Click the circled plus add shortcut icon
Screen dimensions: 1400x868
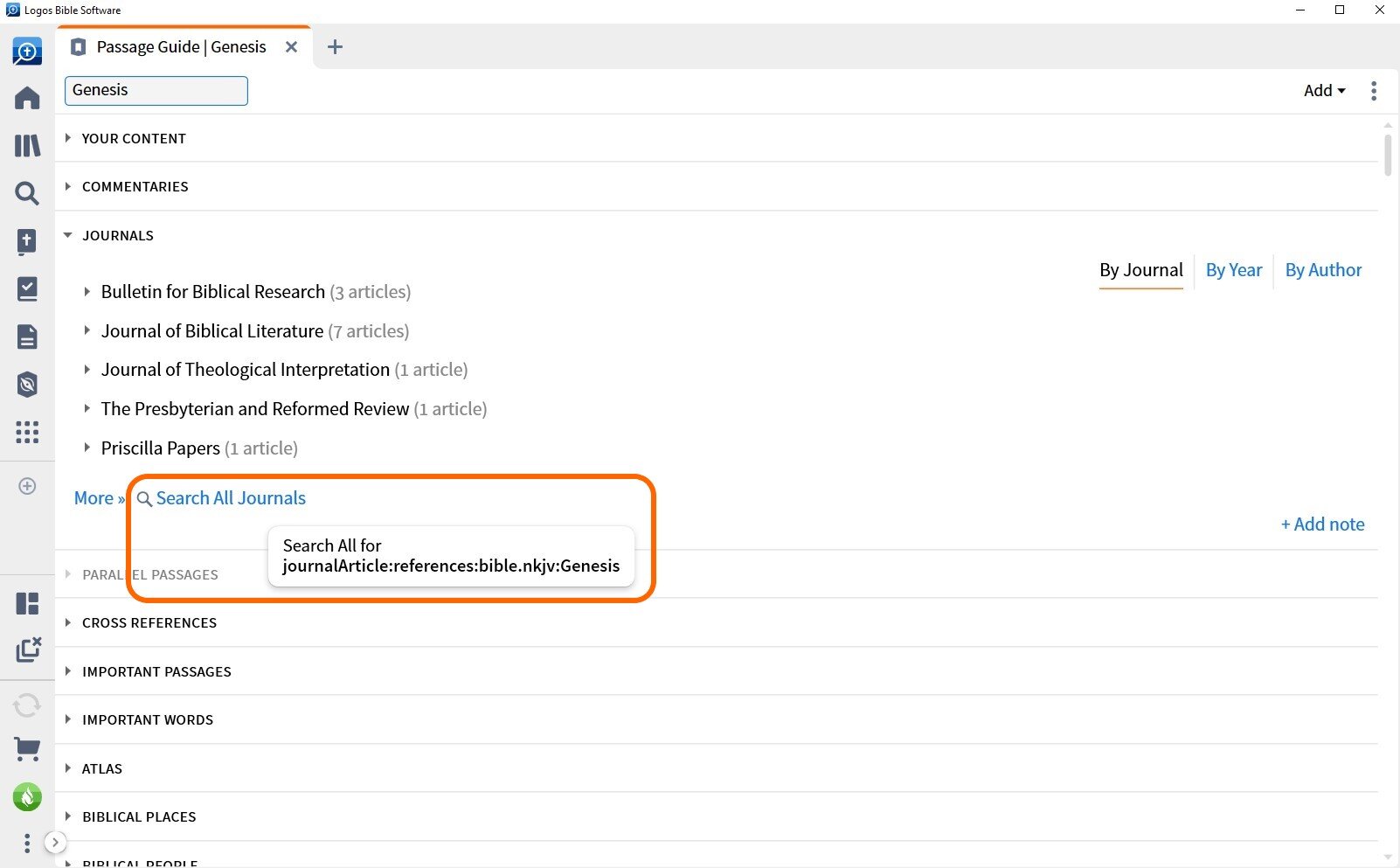(x=27, y=486)
